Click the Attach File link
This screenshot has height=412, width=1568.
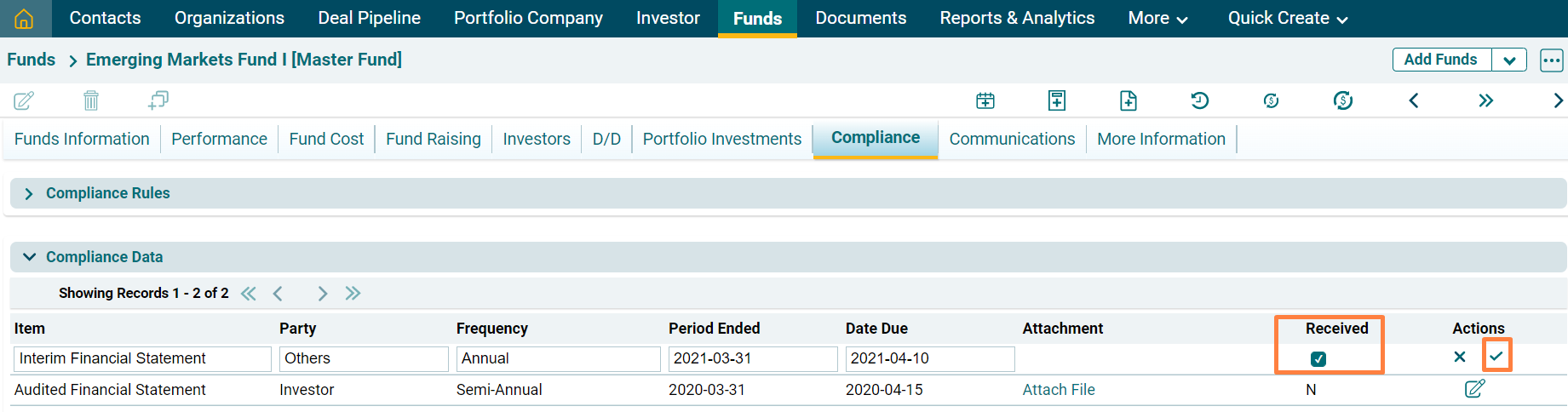coord(1059,390)
